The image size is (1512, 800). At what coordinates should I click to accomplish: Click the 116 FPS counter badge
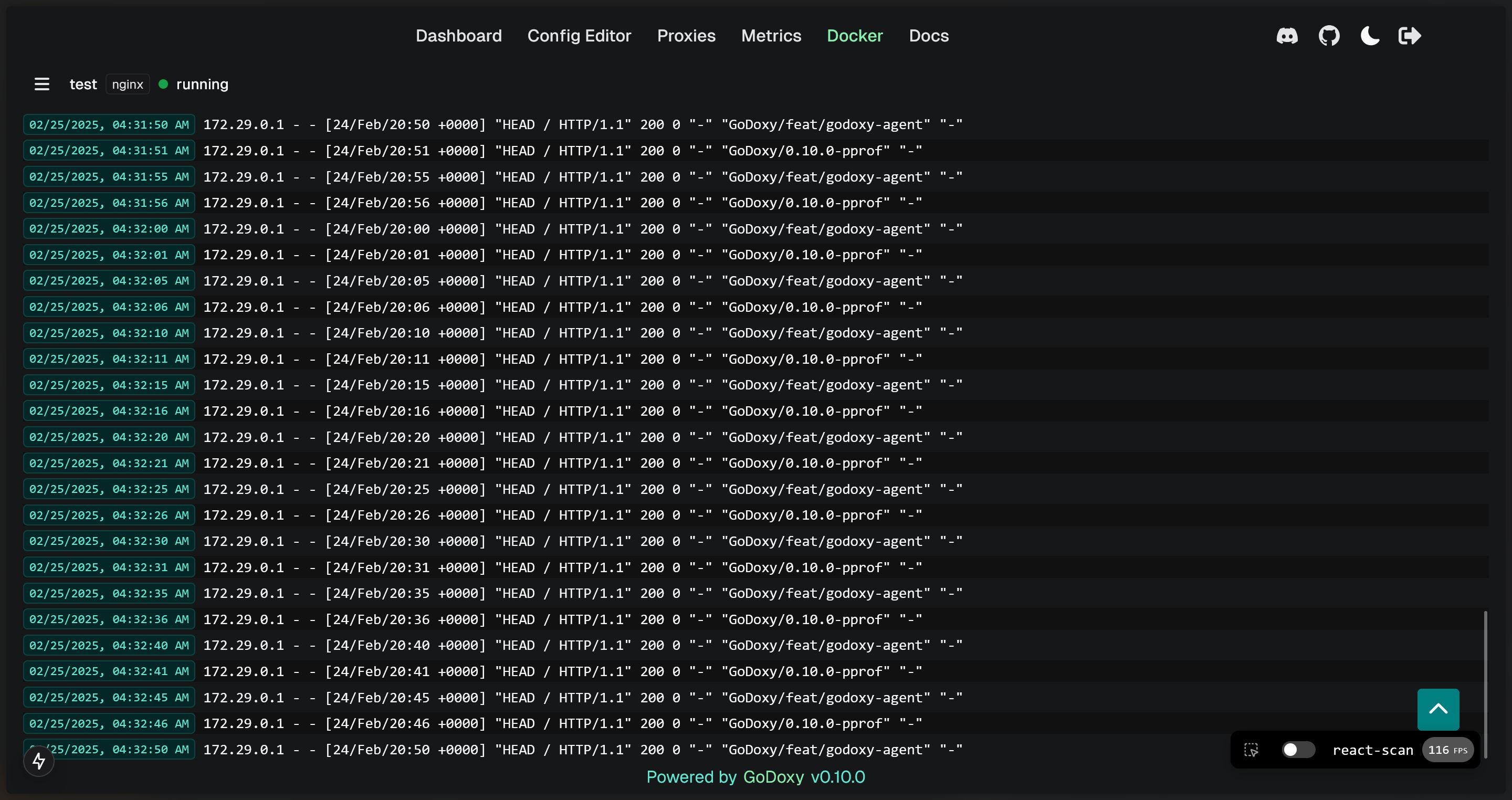pos(1448,750)
